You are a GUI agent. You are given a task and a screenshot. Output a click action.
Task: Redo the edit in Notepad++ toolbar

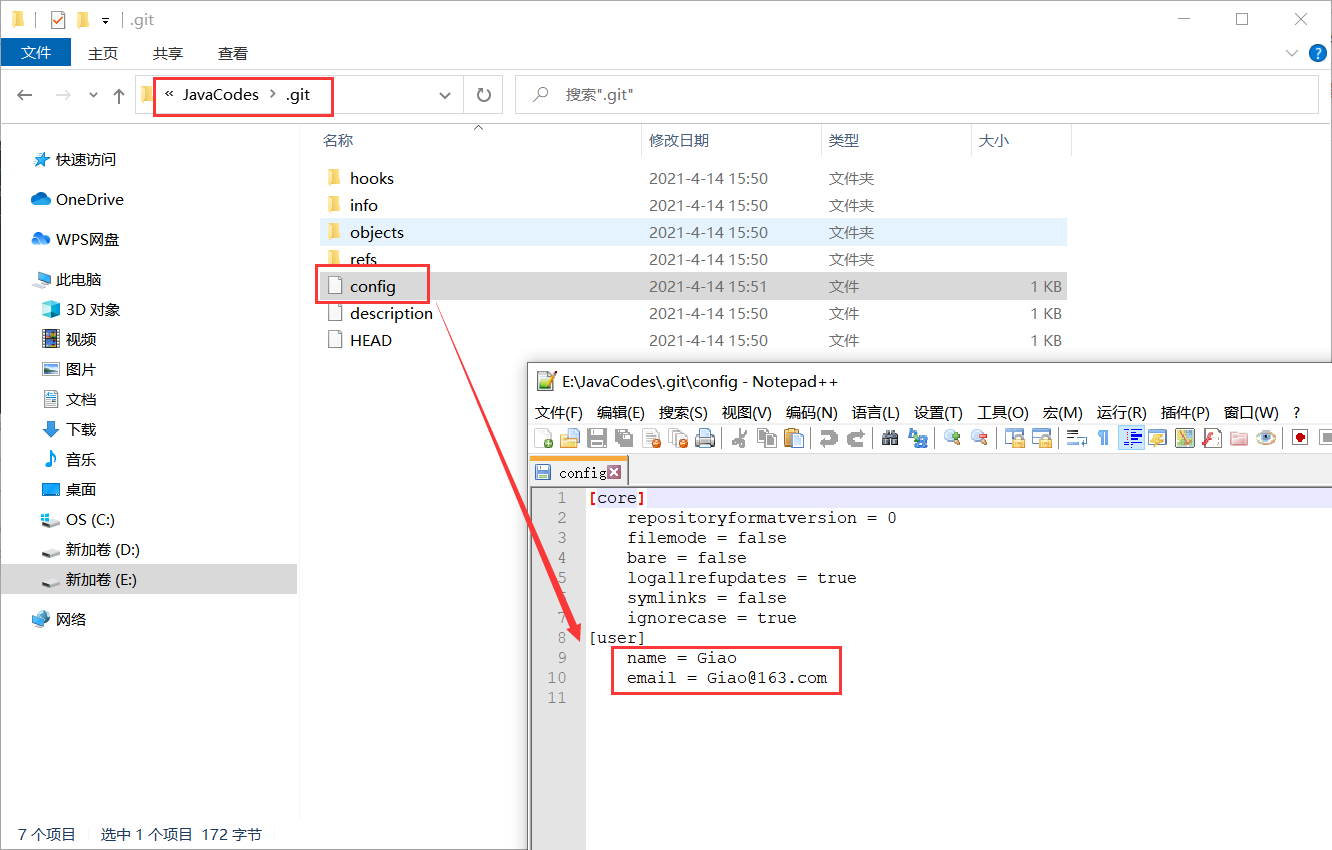[x=856, y=437]
